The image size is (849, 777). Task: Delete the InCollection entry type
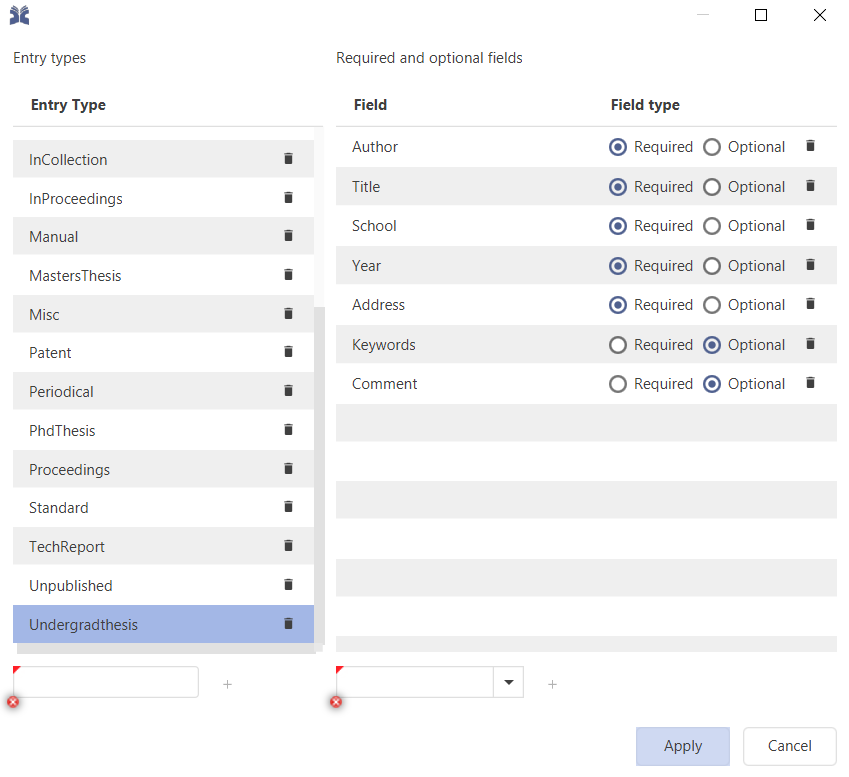[288, 159]
